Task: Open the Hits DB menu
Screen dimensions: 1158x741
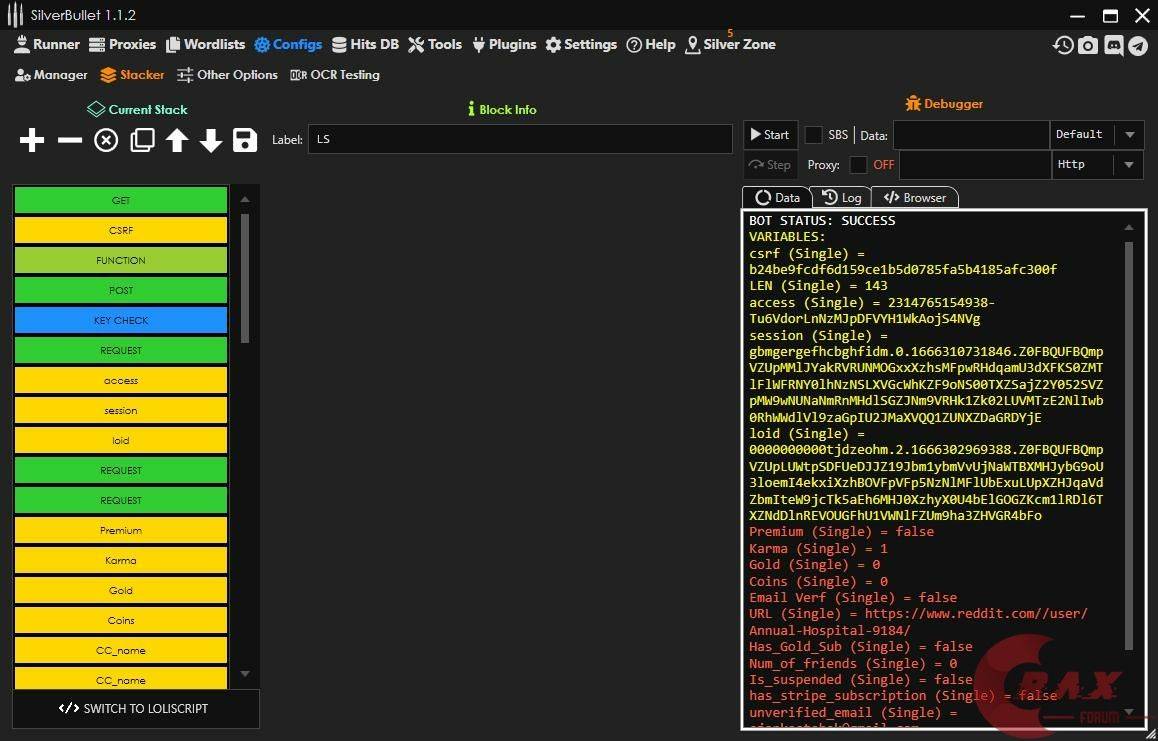Action: tap(365, 44)
